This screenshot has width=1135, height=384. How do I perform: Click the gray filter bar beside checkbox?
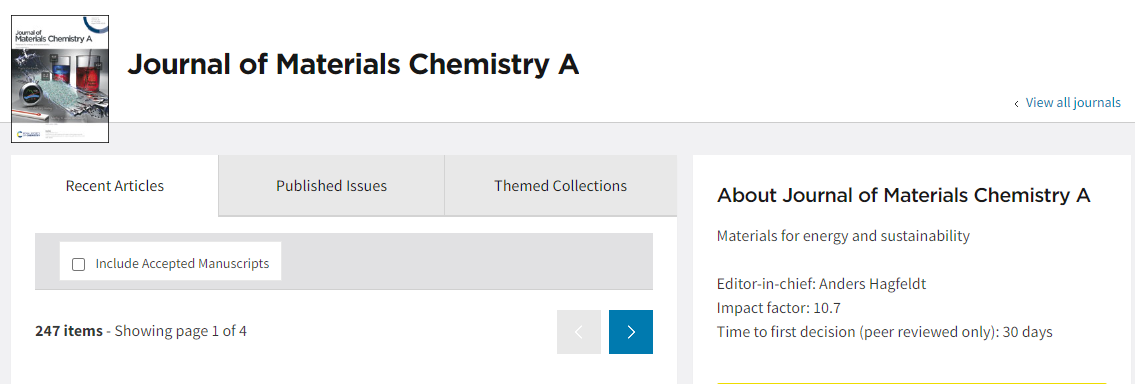point(467,261)
